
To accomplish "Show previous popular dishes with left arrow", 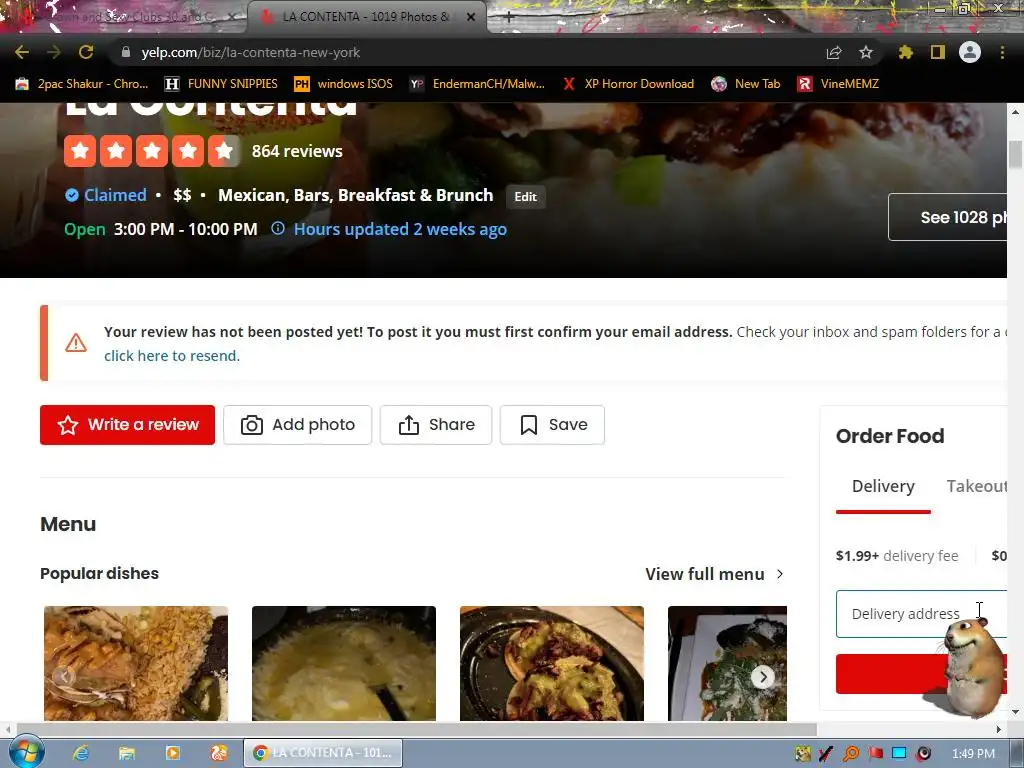I will click(63, 677).
